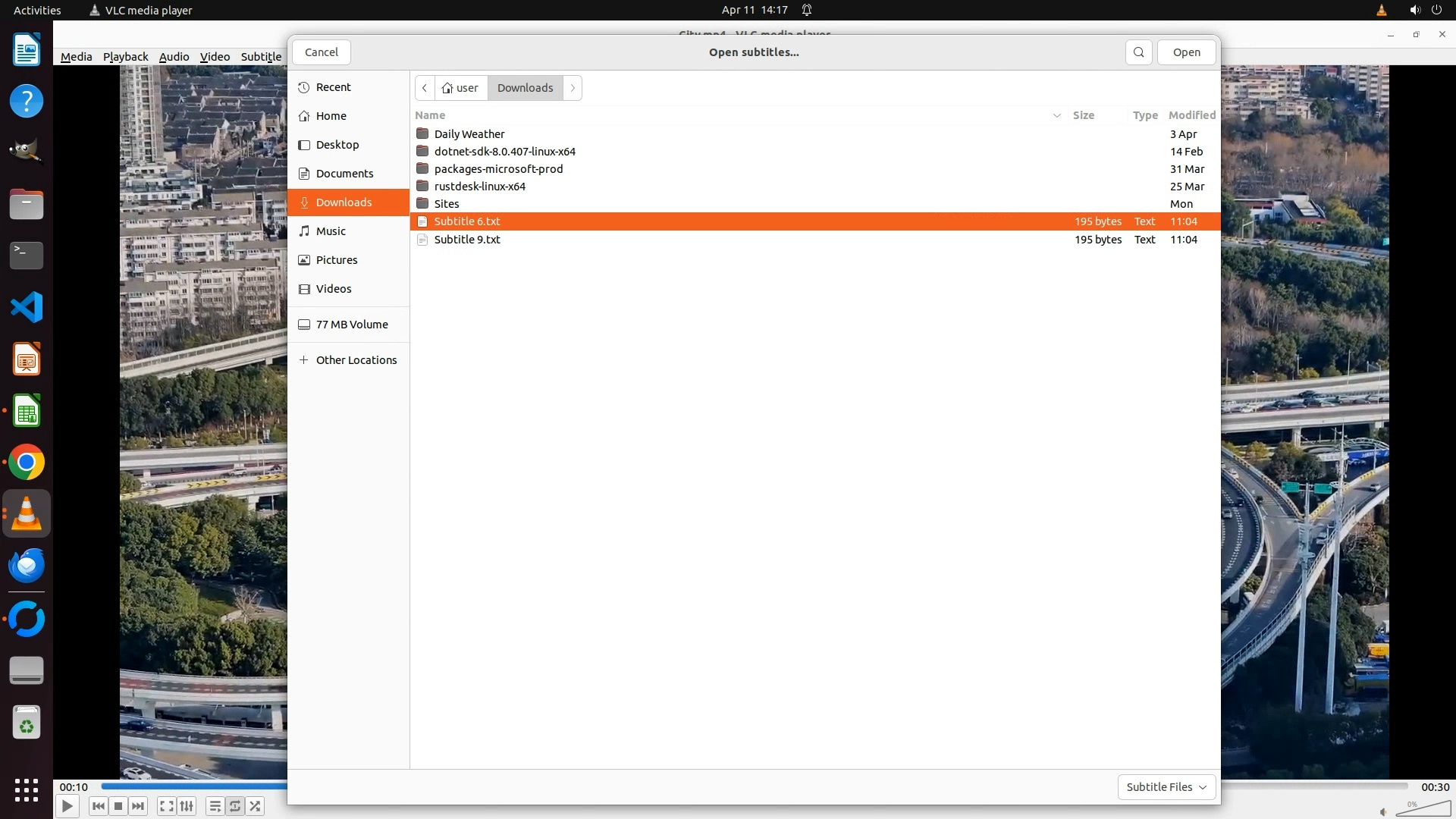
Task: Click the volume slider
Action: pos(1423,810)
